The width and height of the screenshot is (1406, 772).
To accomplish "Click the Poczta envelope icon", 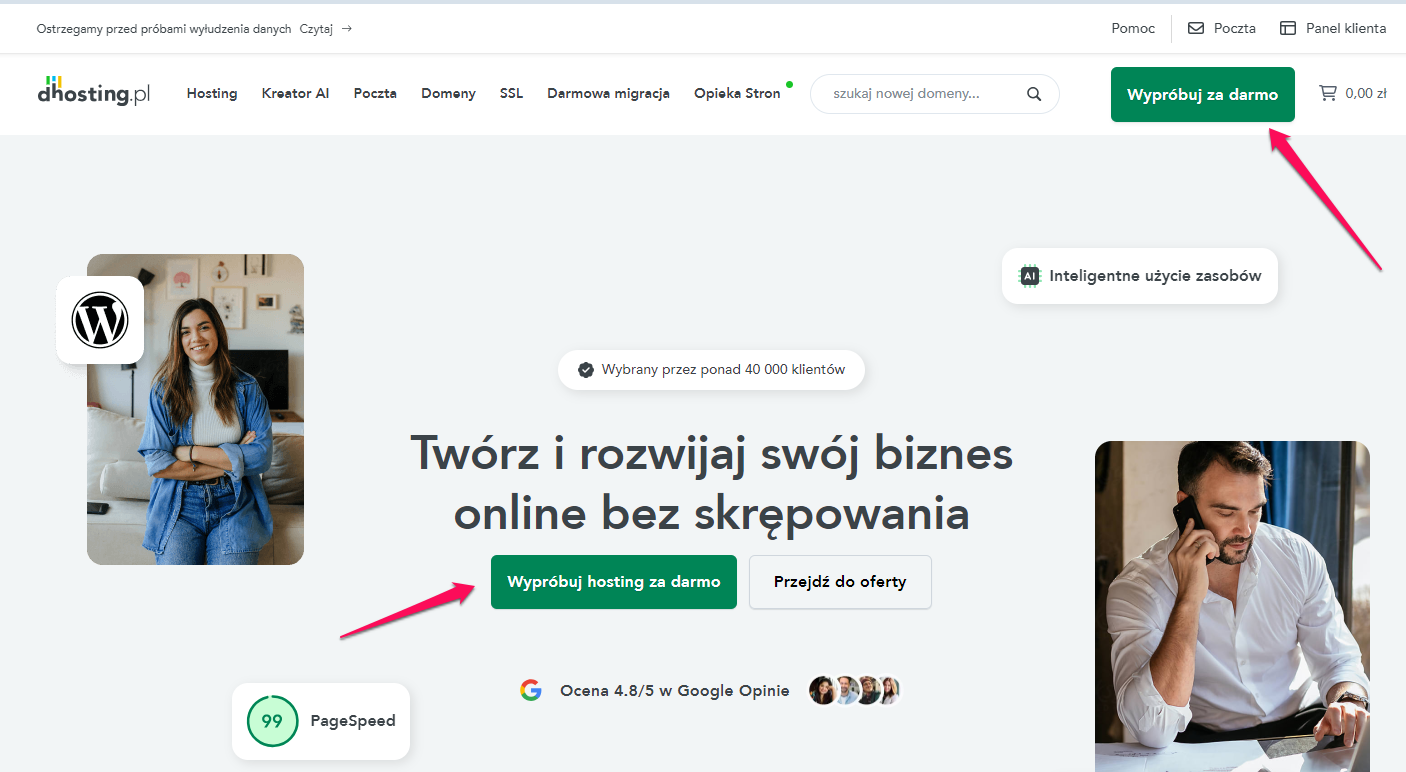I will [1196, 28].
